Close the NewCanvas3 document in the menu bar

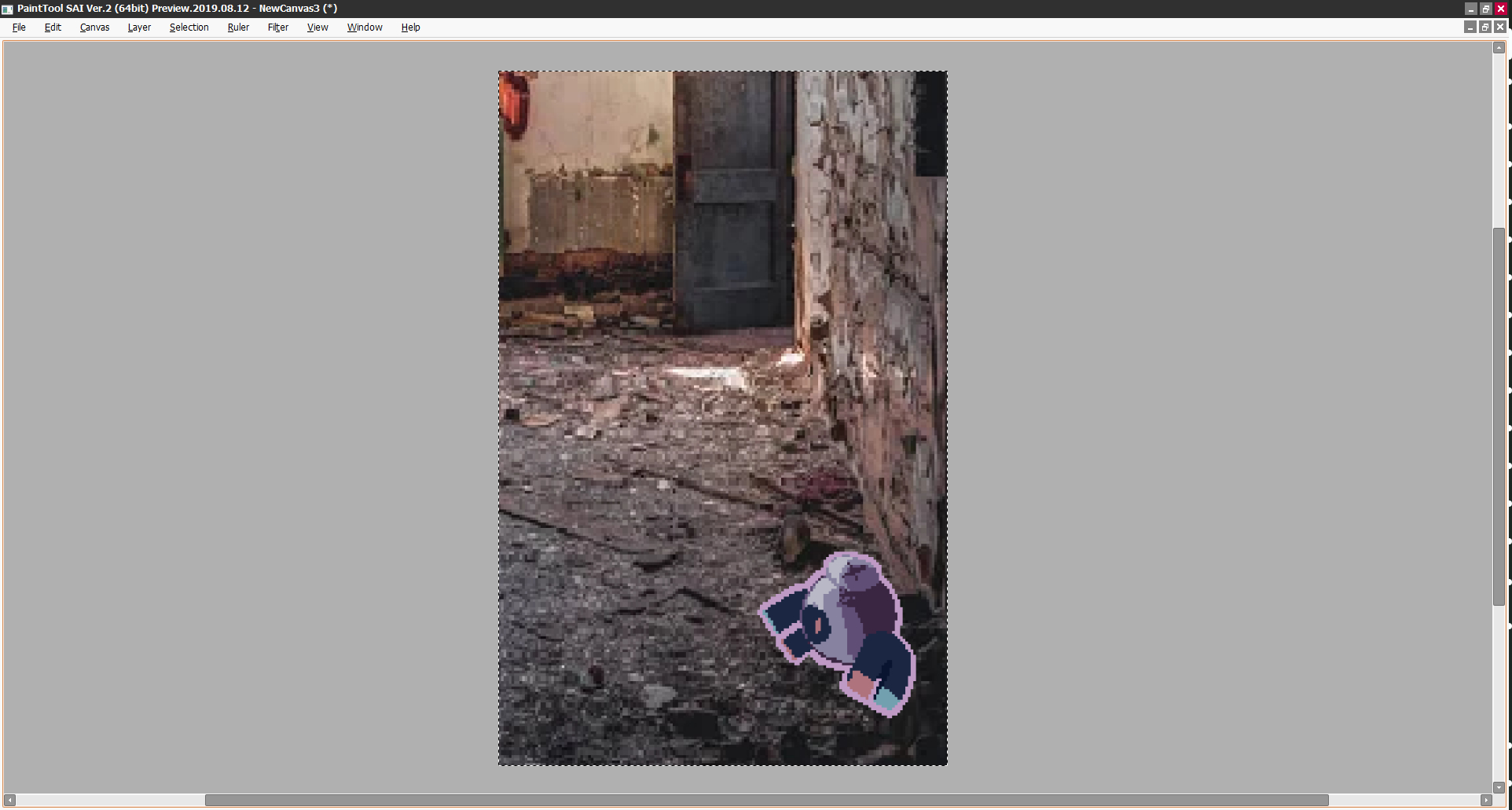point(1500,27)
